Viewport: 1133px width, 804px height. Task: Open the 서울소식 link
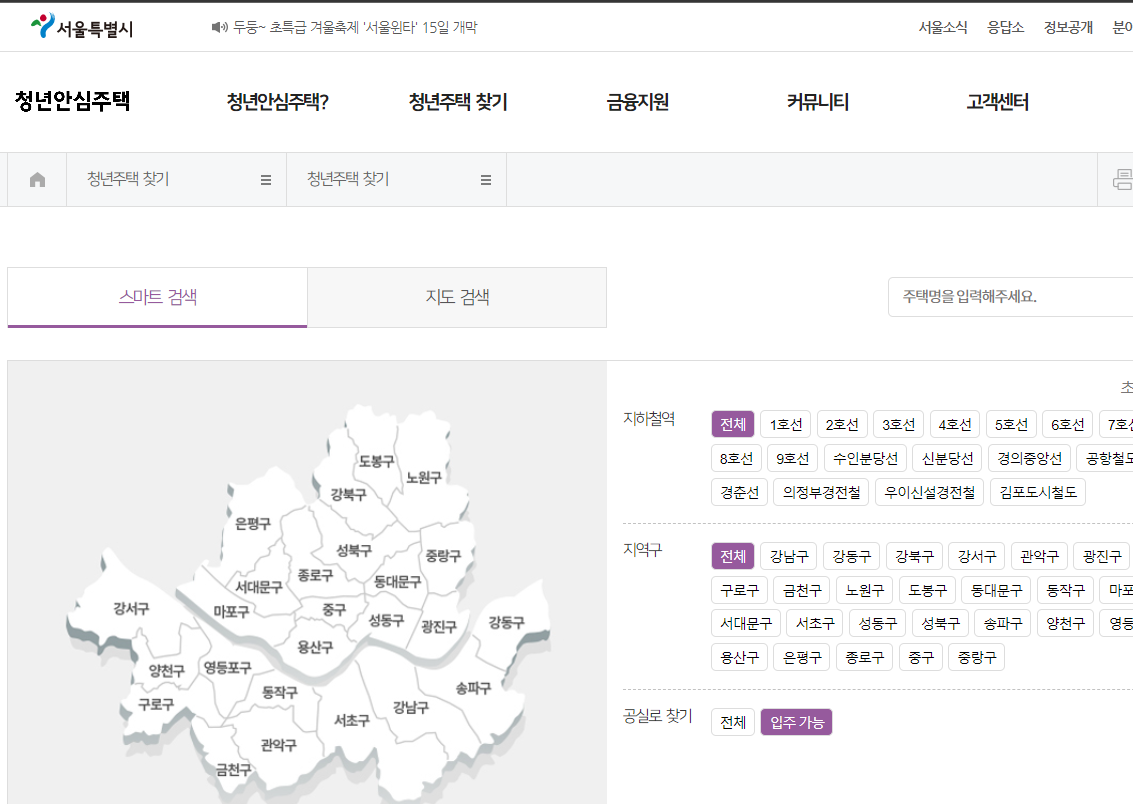coord(942,27)
